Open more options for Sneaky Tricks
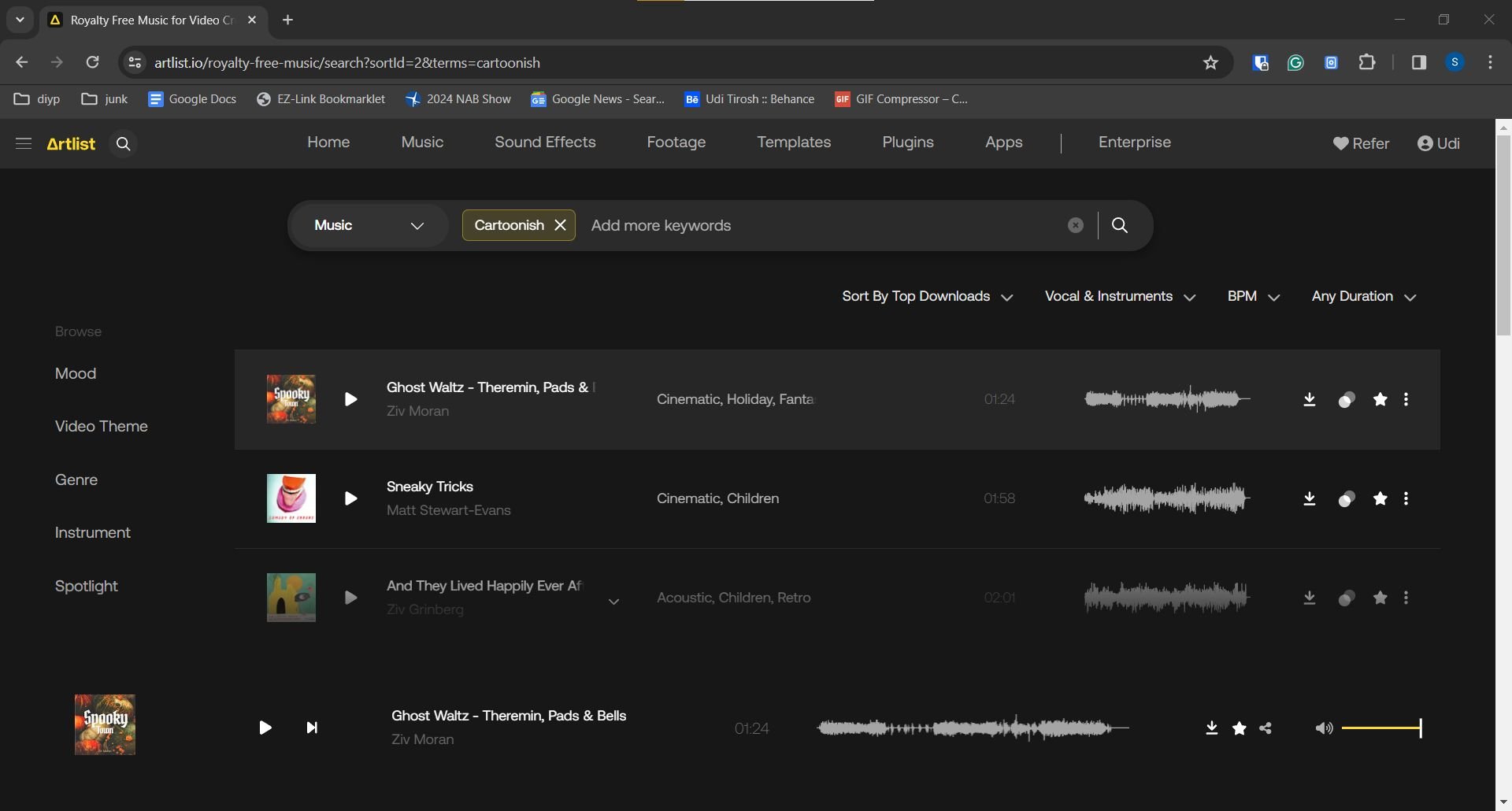Image resolution: width=1512 pixels, height=811 pixels. [x=1406, y=499]
